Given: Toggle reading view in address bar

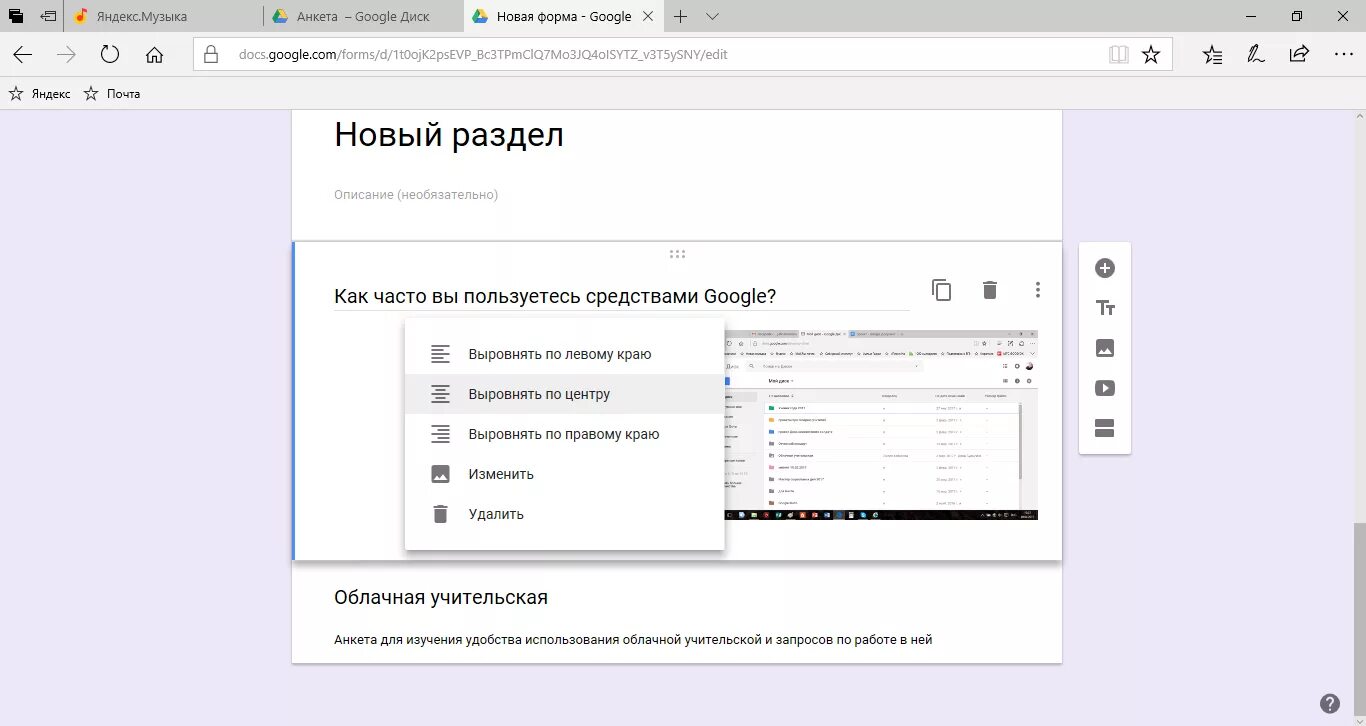Looking at the screenshot, I should (x=1119, y=55).
